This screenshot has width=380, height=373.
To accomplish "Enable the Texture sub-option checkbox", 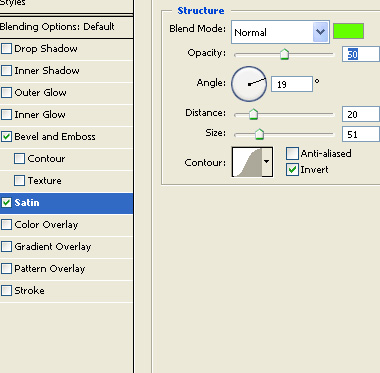I will point(19,181).
